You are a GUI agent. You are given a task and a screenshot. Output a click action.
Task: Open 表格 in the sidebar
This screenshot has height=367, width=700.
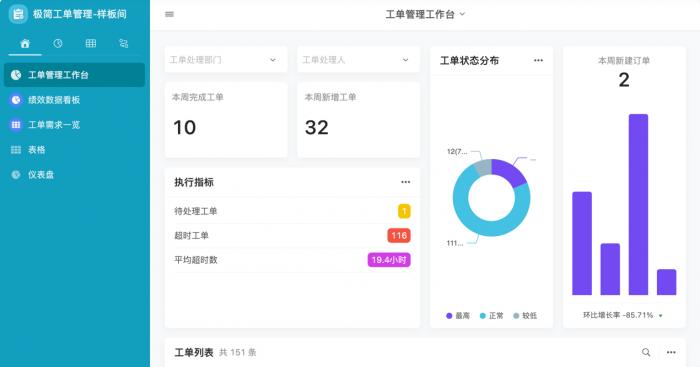click(74, 150)
